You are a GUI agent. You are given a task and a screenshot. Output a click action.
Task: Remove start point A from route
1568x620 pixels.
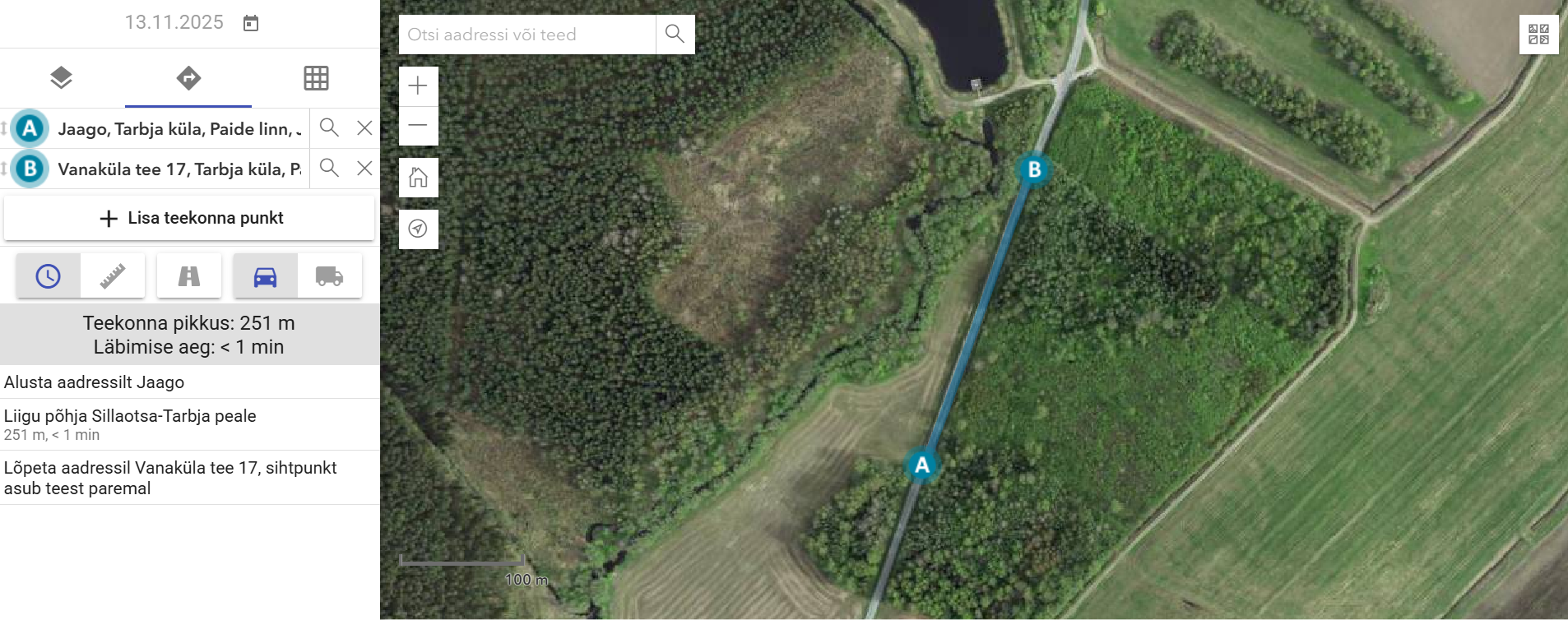[x=364, y=127]
